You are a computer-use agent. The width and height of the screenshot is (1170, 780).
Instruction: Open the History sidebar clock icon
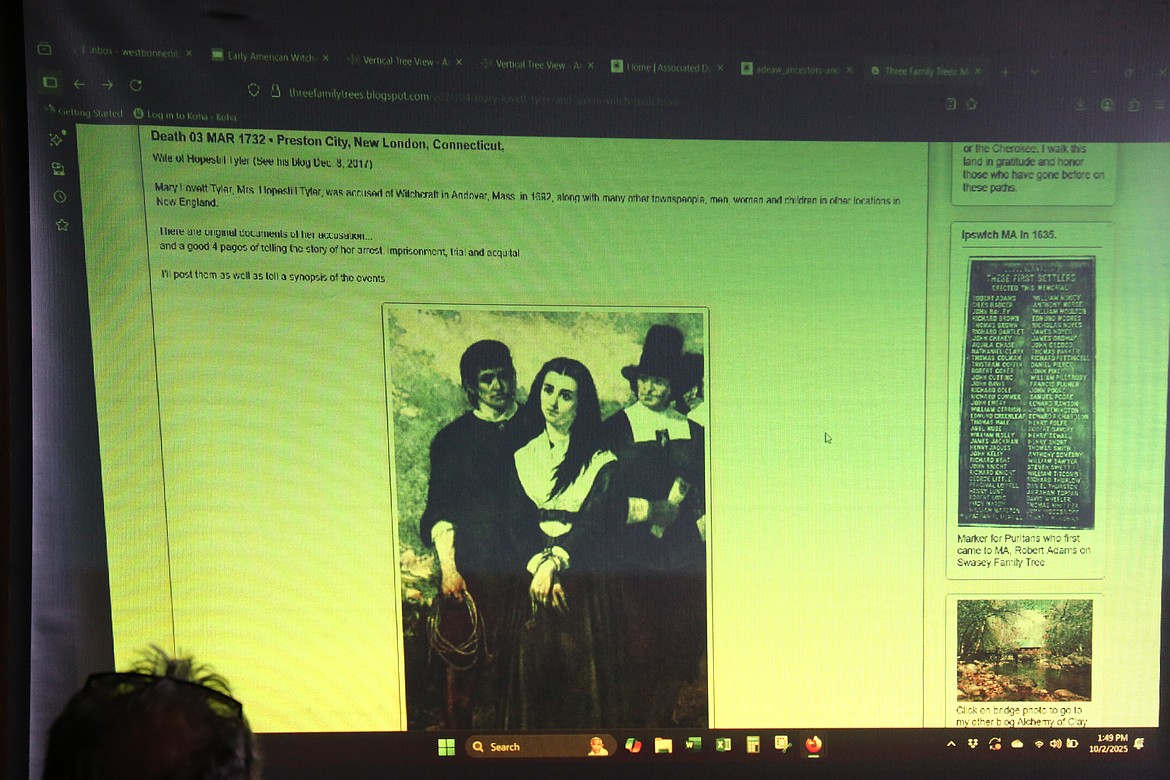click(x=60, y=197)
